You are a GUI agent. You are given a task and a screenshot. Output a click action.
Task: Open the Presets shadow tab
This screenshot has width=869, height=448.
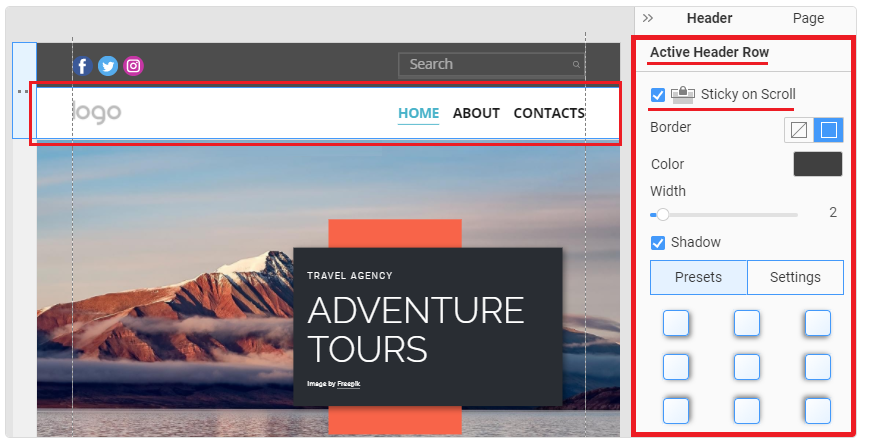698,277
